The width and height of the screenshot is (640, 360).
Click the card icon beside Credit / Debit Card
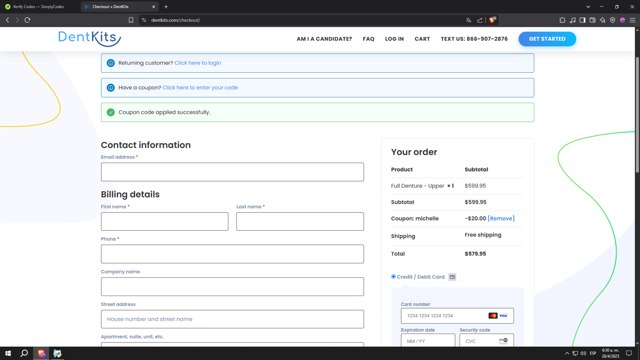[x=452, y=277]
